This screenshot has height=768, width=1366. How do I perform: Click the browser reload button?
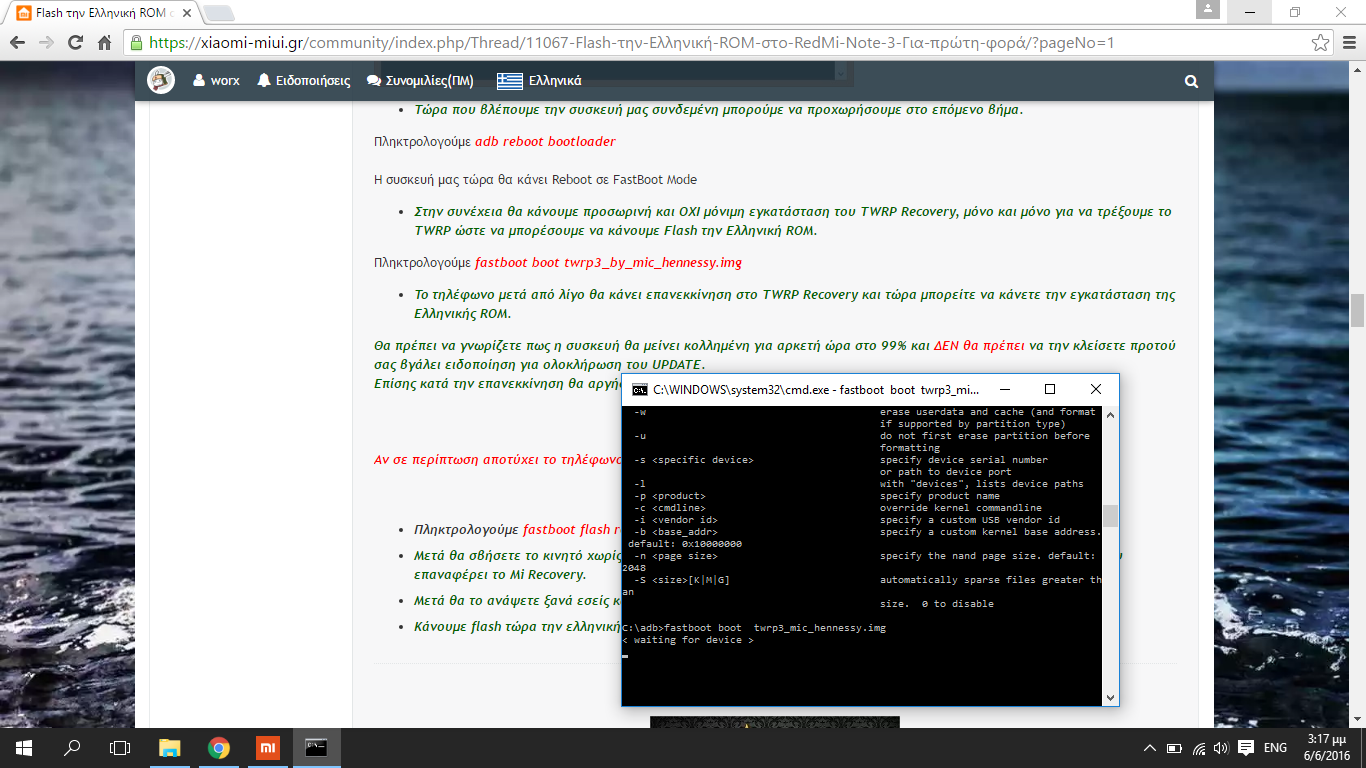[75, 43]
